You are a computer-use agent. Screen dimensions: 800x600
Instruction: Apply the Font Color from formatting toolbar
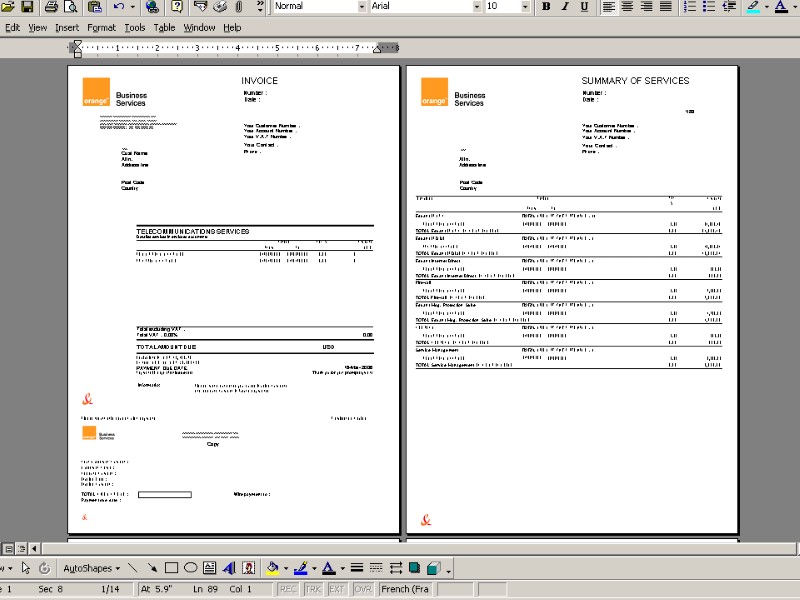click(781, 7)
